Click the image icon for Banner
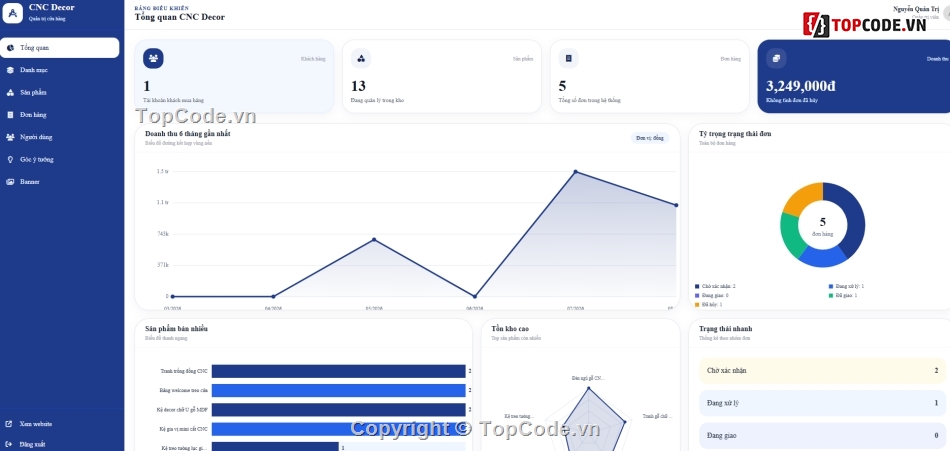Viewport: 950px width, 451px height. [10, 182]
